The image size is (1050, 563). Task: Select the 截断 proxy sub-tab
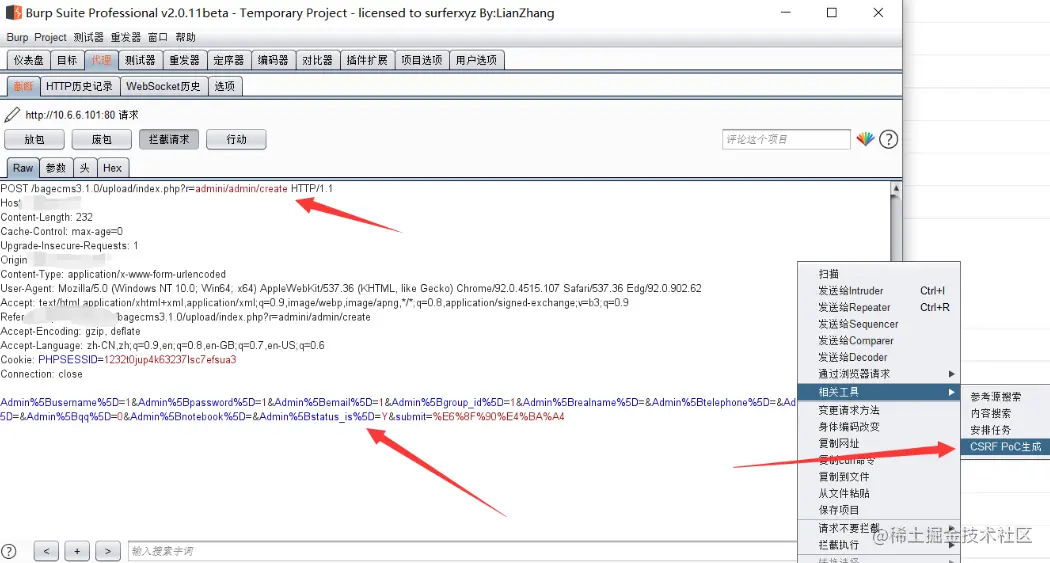(23, 86)
